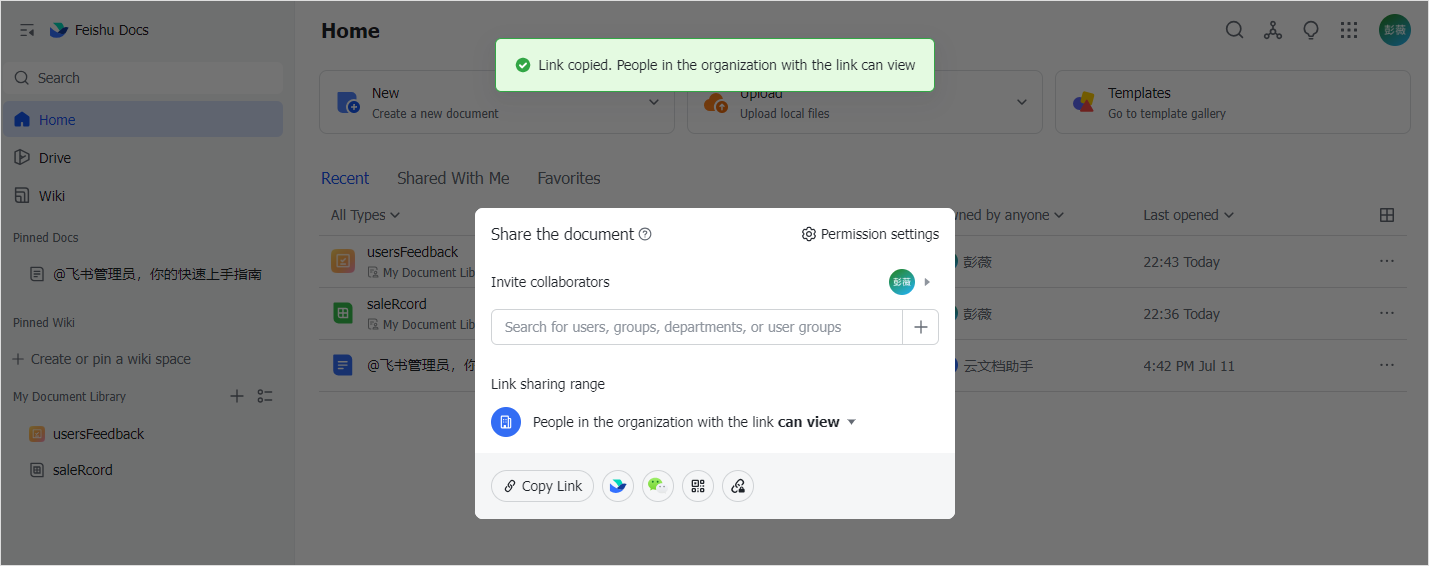Click the blue doc icon in recent list
Screen dimensions: 1429x566
click(343, 365)
